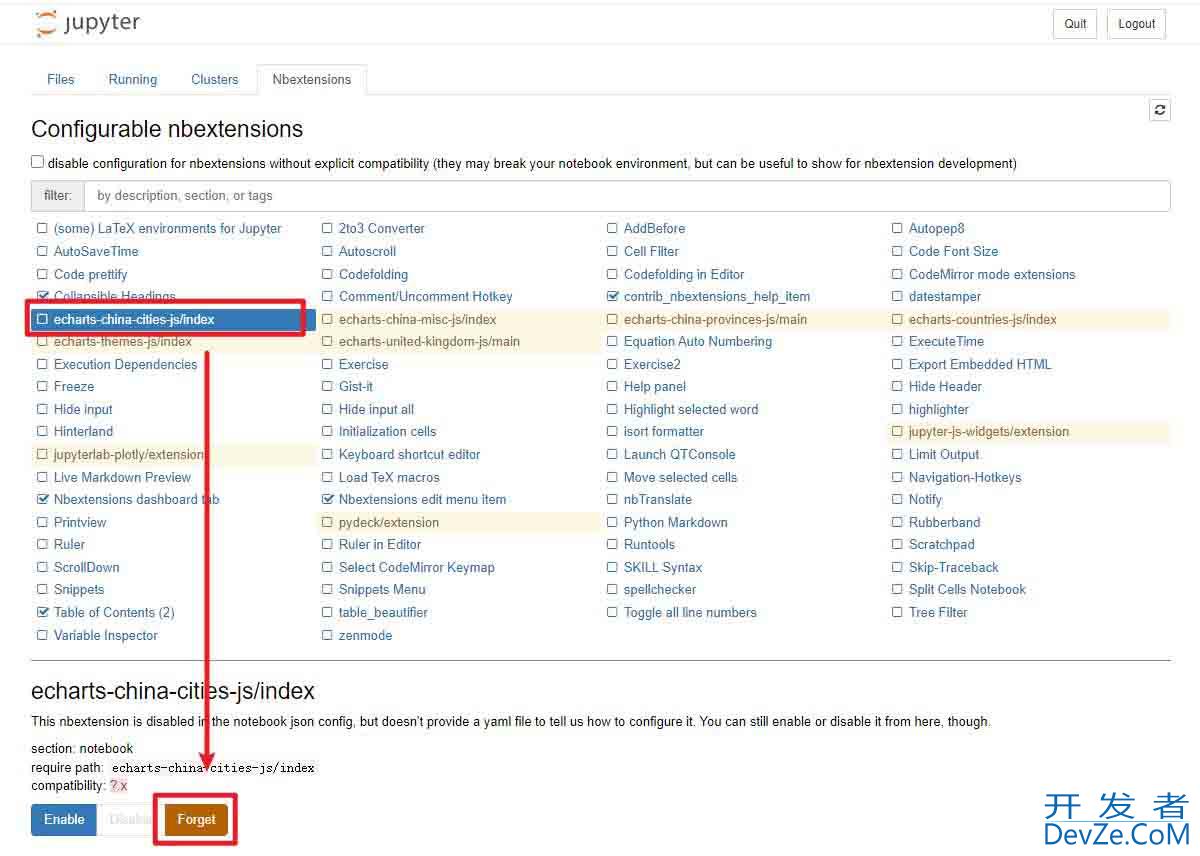This screenshot has width=1200, height=856.
Task: Open echarts-china-misc-js/index entry
Action: tap(417, 319)
